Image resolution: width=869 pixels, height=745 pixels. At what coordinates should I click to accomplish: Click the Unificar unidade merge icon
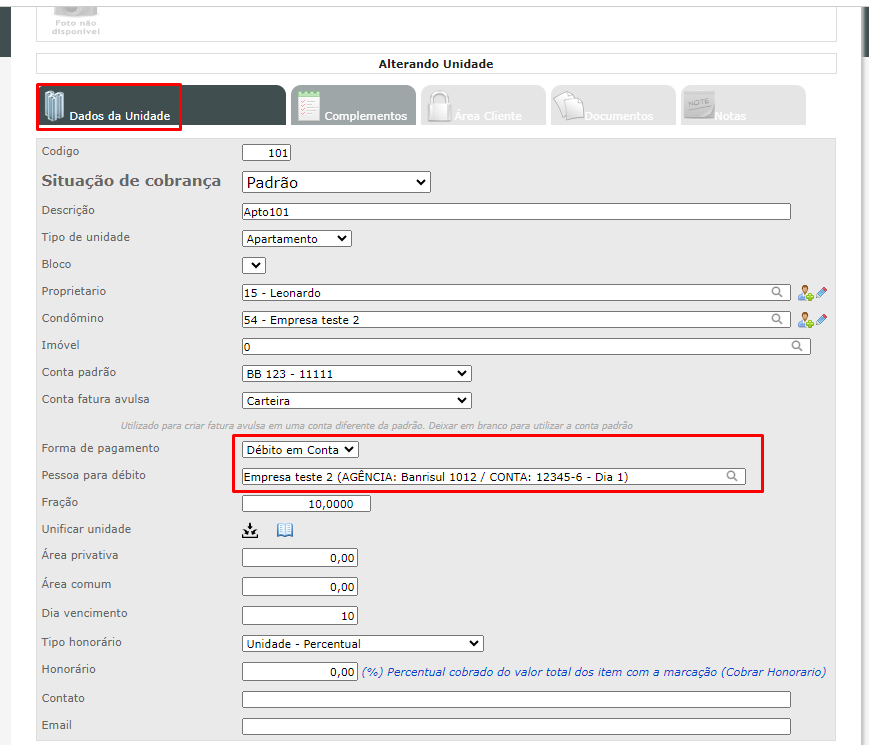coord(250,530)
